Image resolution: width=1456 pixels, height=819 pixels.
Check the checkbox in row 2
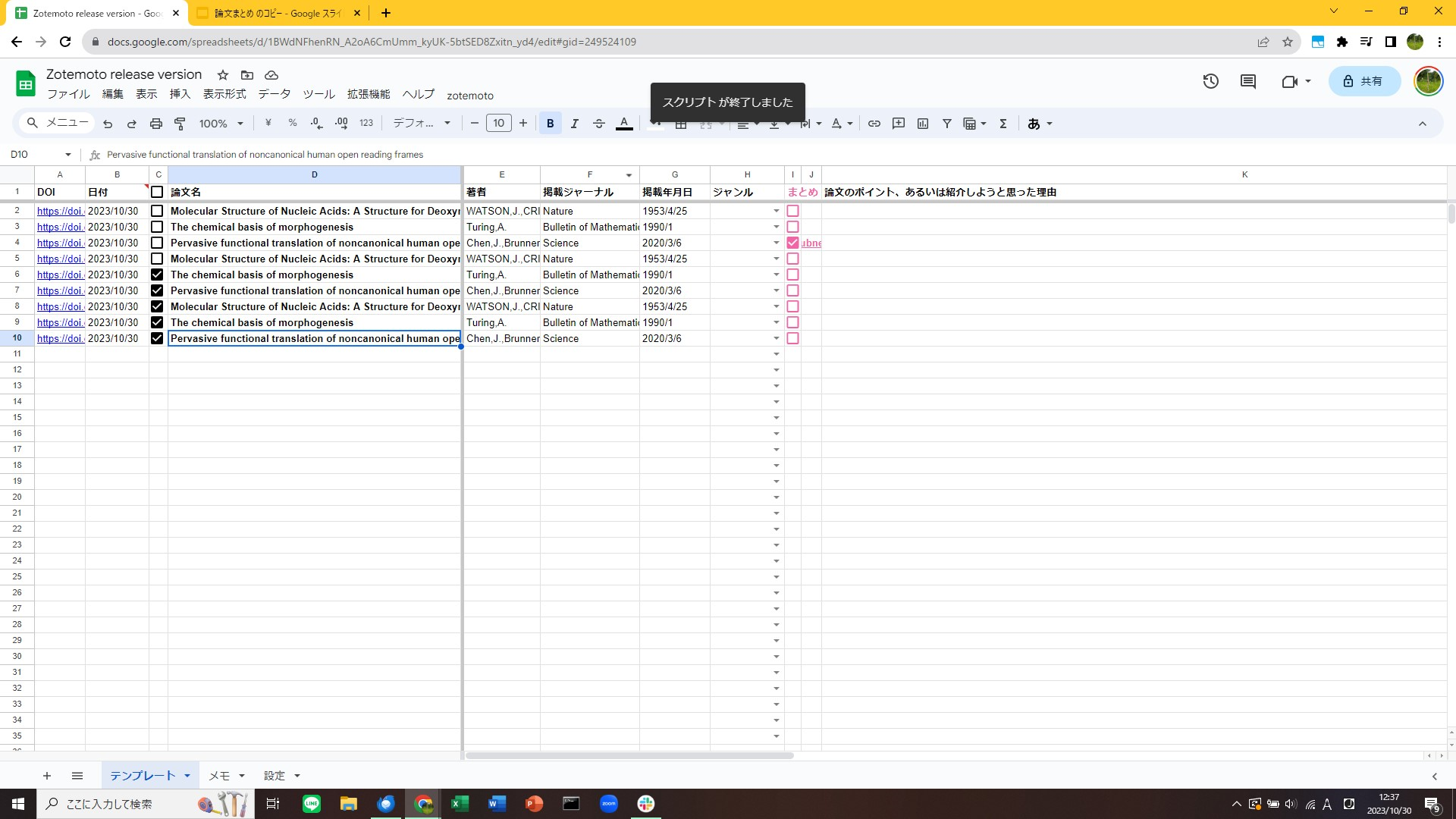pyautogui.click(x=157, y=211)
